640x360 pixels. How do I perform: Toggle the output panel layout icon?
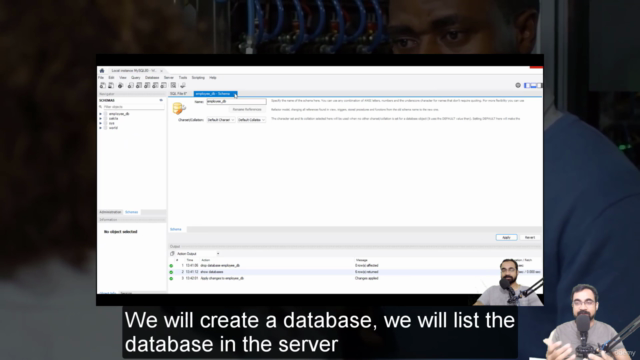[x=533, y=85]
